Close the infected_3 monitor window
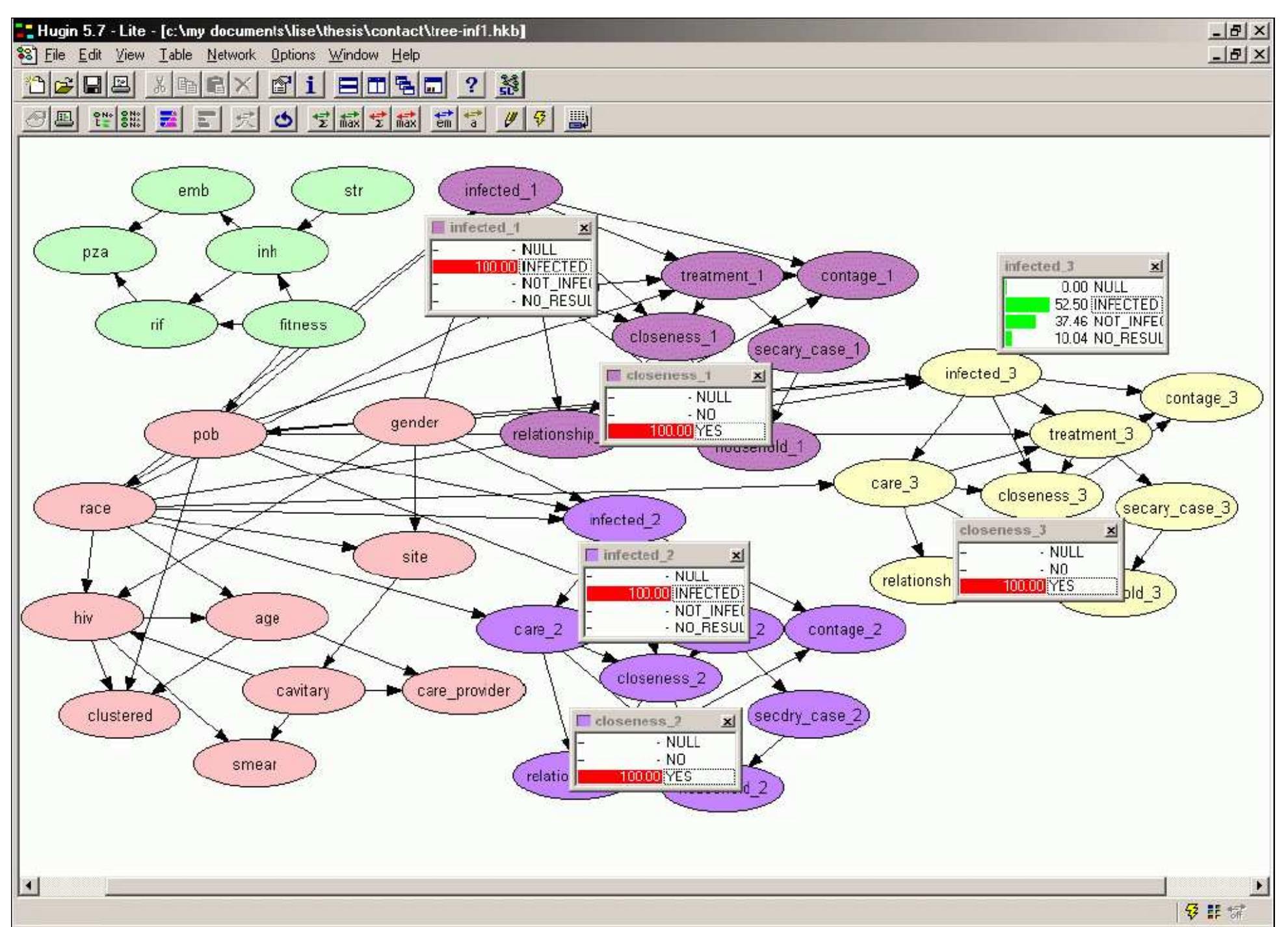Screen dimensions: 1288x927 [1155, 266]
